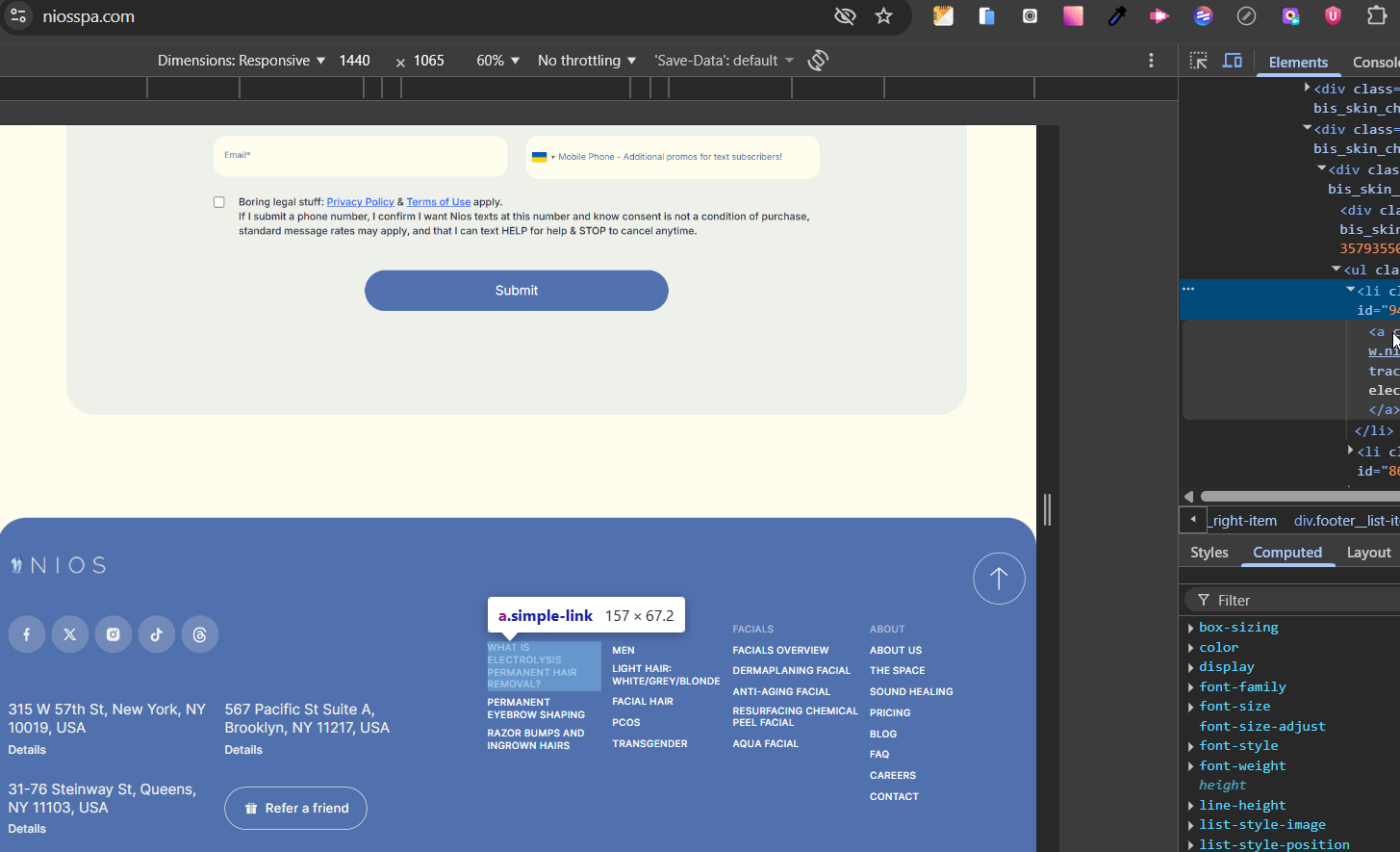Image resolution: width=1400 pixels, height=852 pixels.
Task: Expand the font-weight computed property
Action: [1191, 766]
